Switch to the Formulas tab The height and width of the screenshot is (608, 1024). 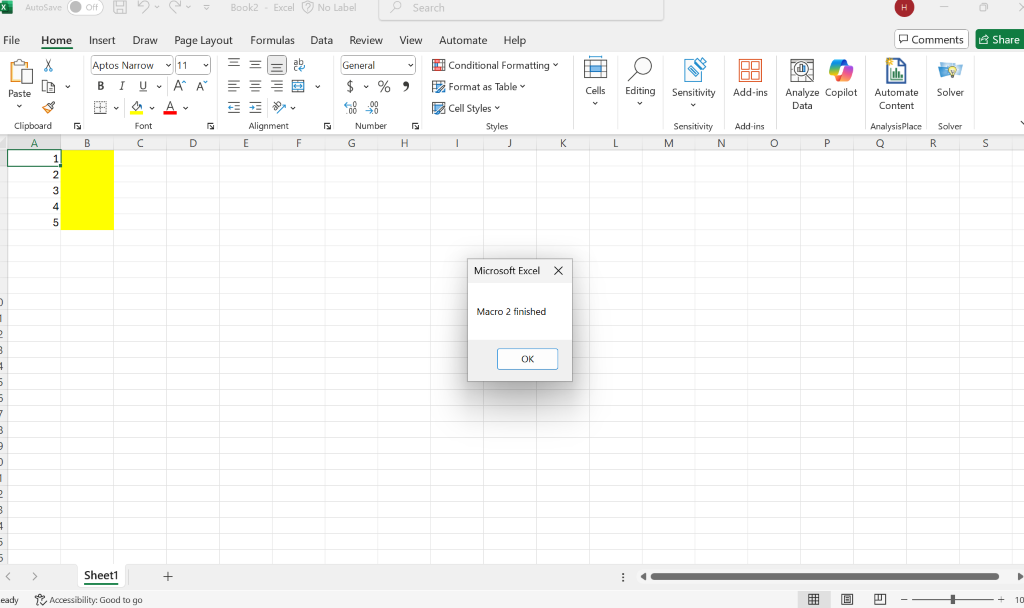pos(272,40)
